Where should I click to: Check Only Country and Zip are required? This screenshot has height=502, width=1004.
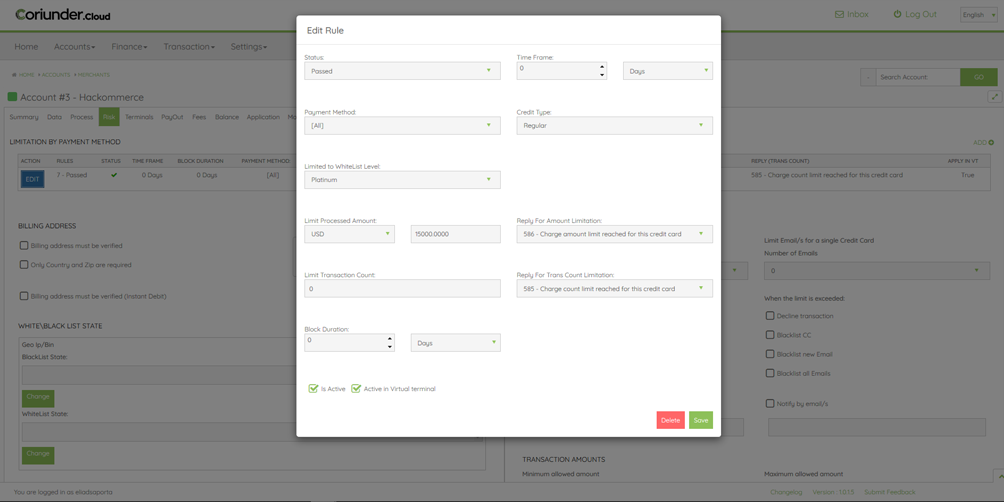[24, 264]
